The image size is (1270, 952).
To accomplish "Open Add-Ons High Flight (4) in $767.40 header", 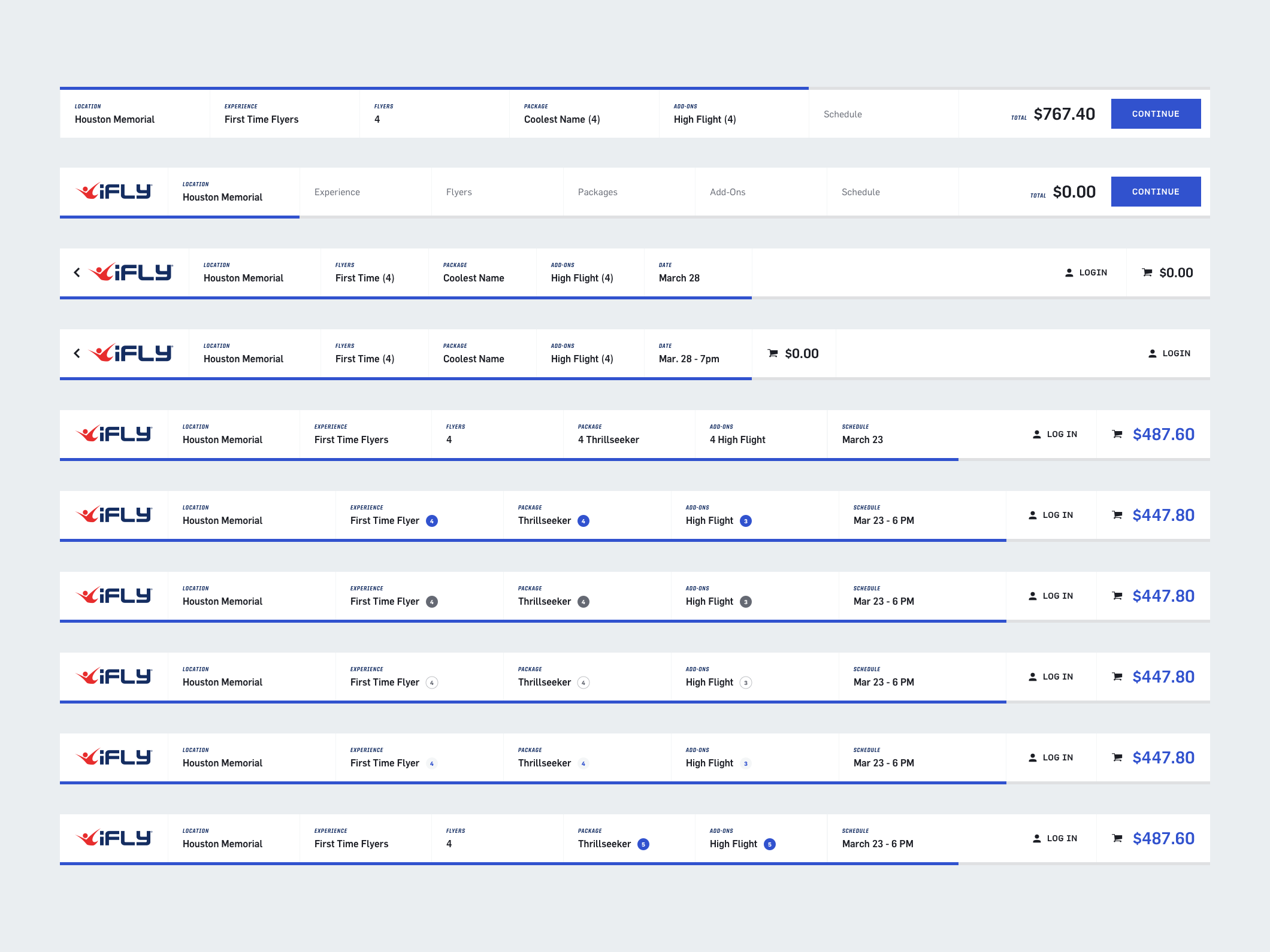I will (x=734, y=114).
